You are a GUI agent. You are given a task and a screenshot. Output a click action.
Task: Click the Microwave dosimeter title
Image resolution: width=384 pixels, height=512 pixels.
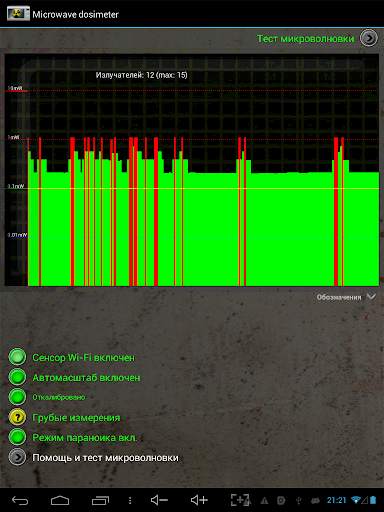(75, 14)
